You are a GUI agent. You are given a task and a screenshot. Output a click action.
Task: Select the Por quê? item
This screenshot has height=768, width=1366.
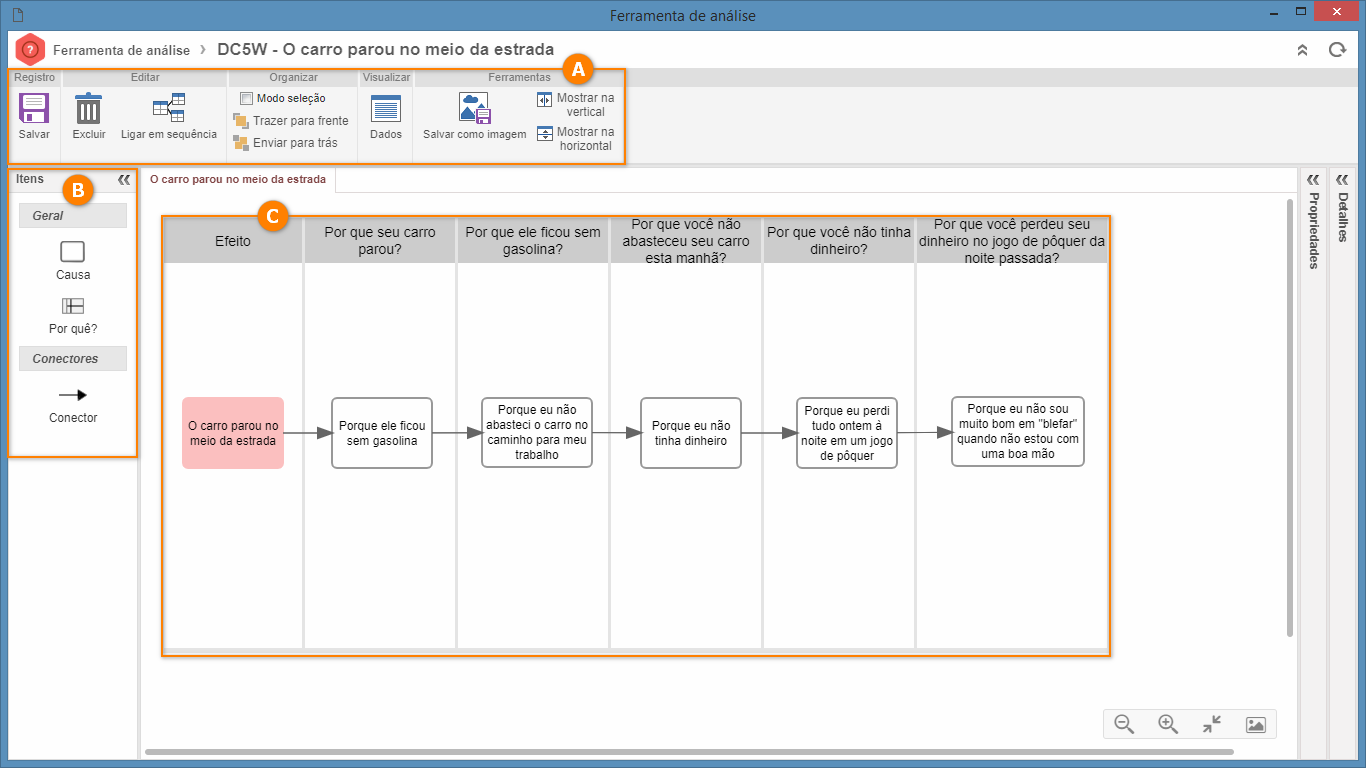click(x=73, y=306)
